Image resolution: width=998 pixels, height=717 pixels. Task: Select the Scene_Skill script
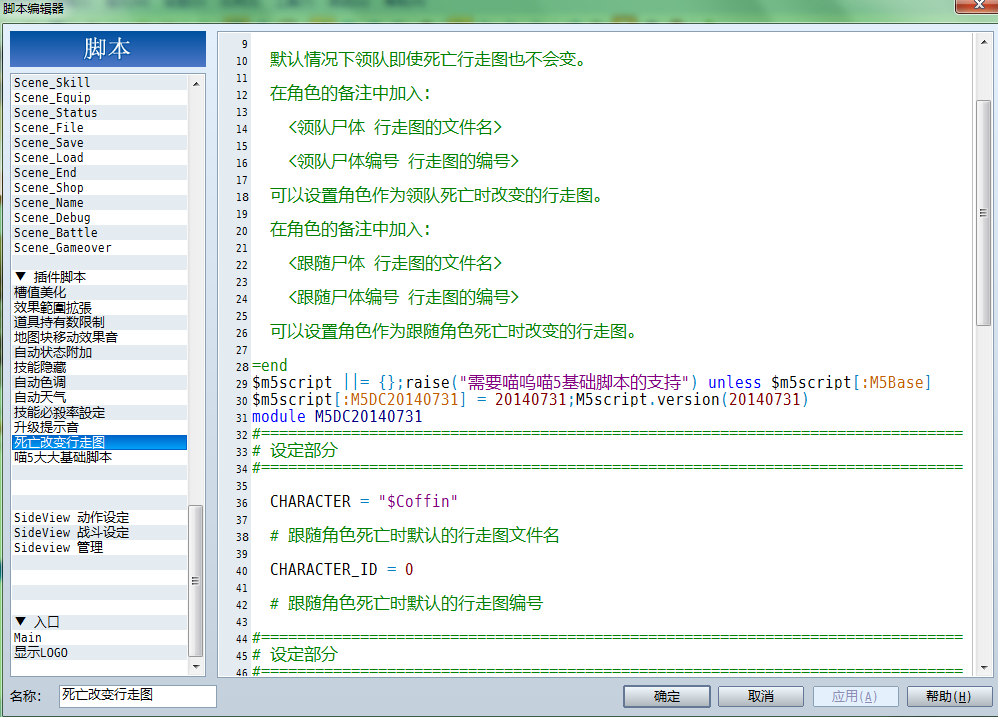[100, 83]
